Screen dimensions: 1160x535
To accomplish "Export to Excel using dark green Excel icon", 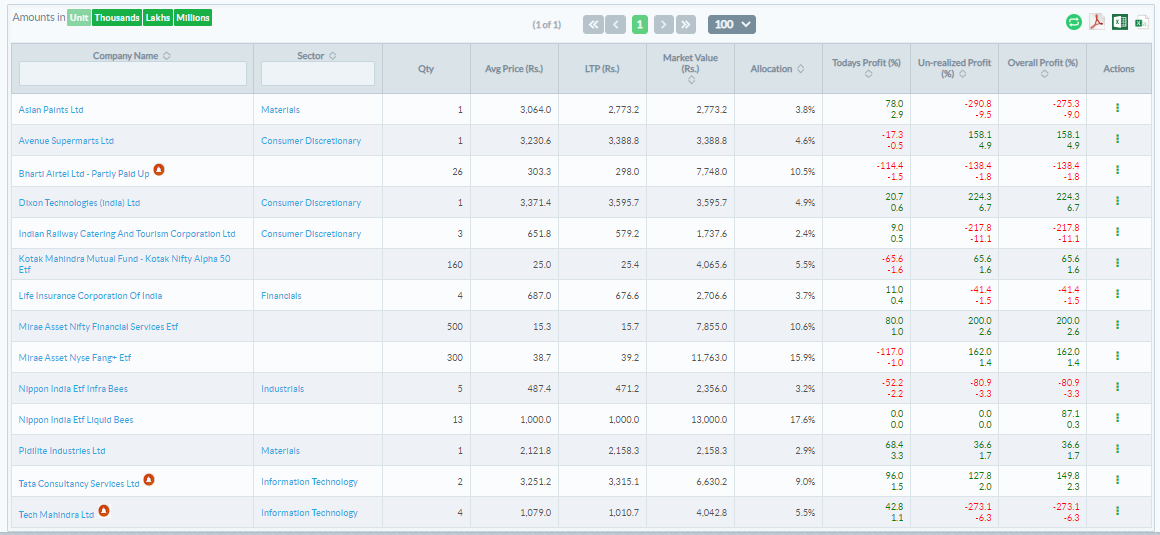I will [1119, 22].
